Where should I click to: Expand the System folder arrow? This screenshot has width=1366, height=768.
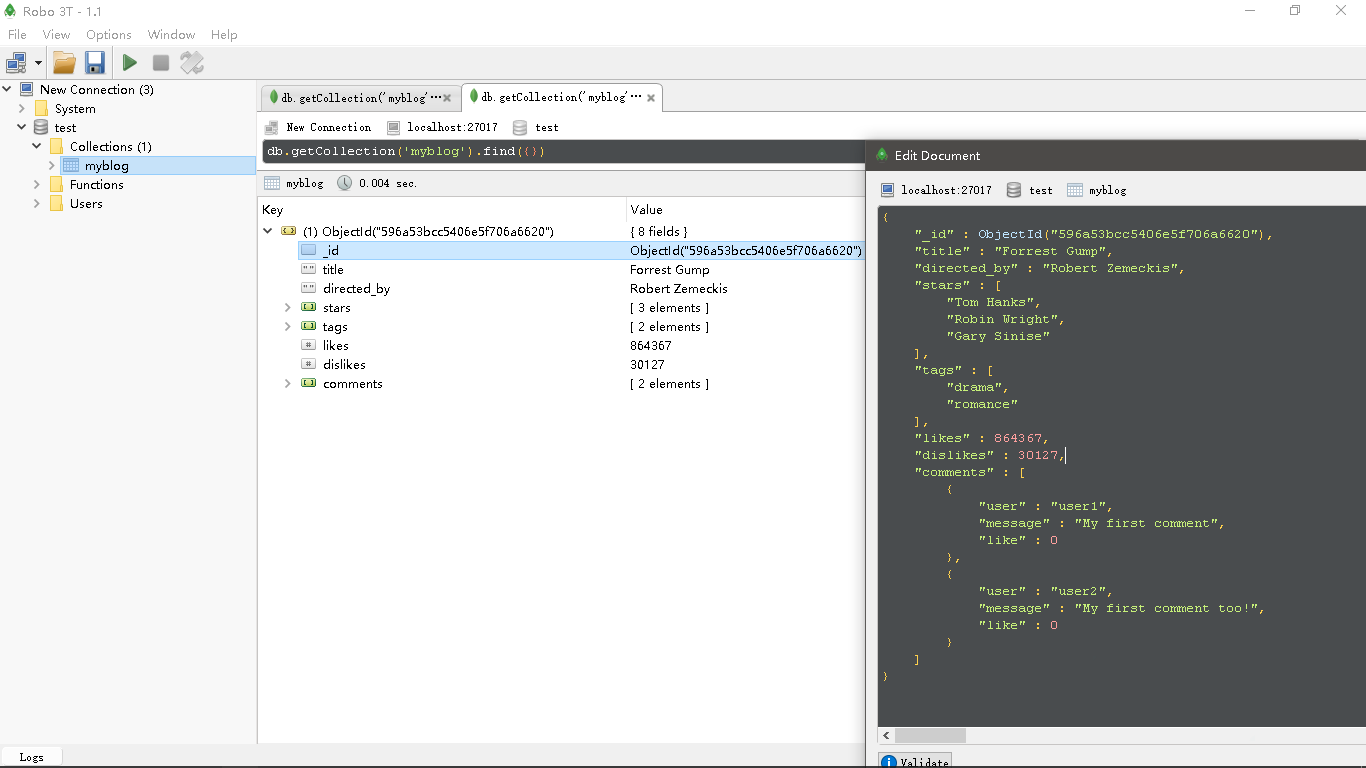[x=22, y=108]
